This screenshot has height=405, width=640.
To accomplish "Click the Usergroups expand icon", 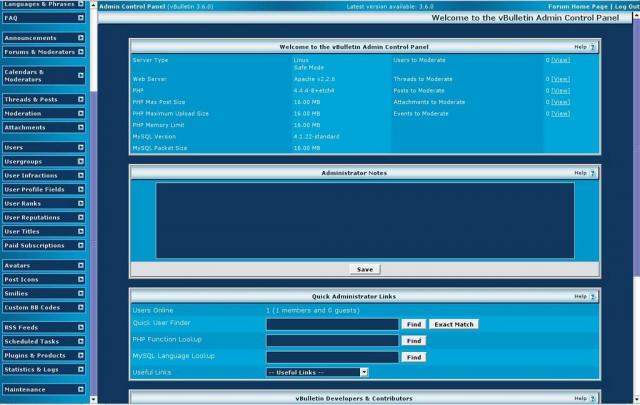I will (80, 161).
